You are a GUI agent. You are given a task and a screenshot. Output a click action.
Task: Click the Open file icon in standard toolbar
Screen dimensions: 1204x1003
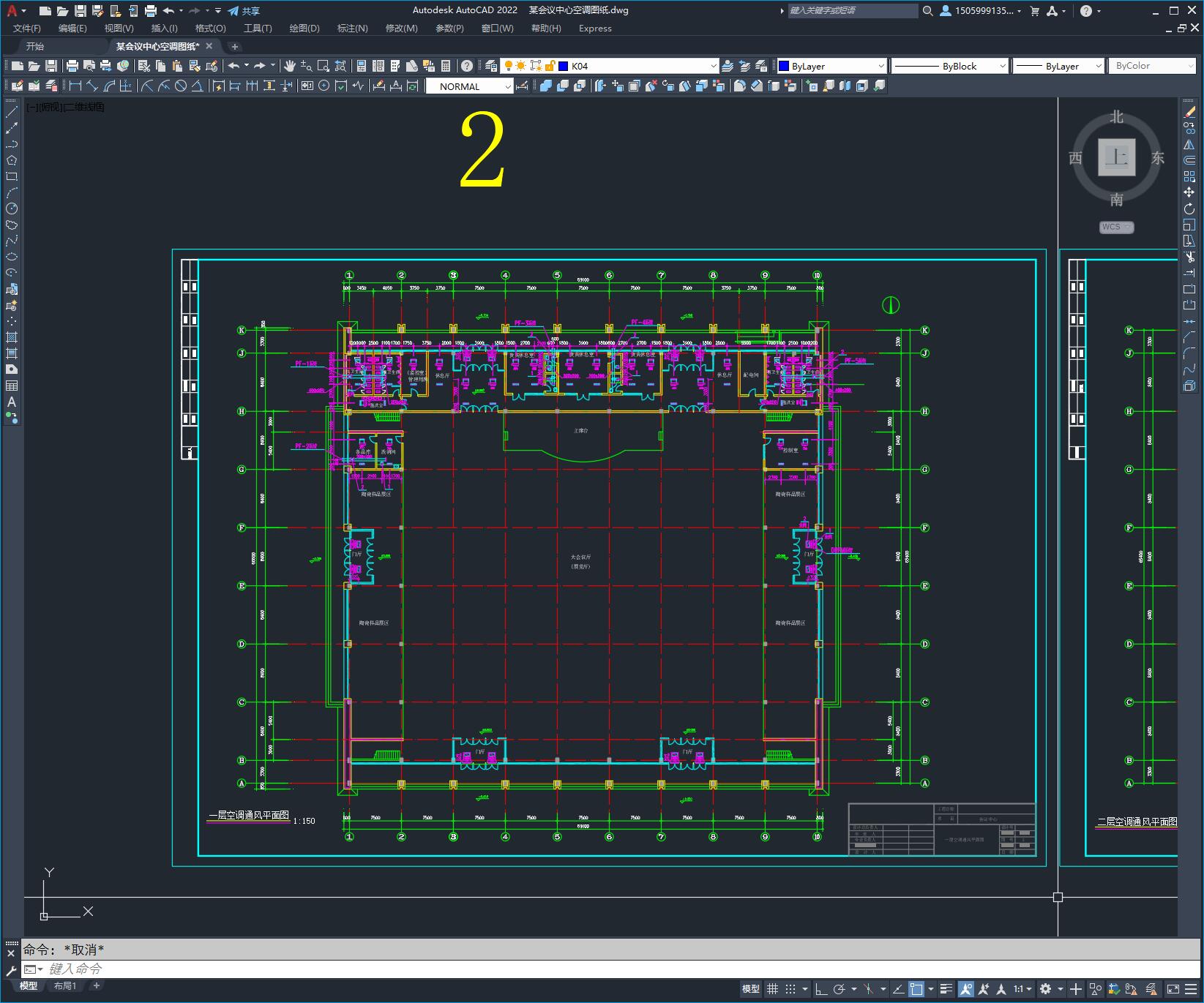click(x=34, y=66)
